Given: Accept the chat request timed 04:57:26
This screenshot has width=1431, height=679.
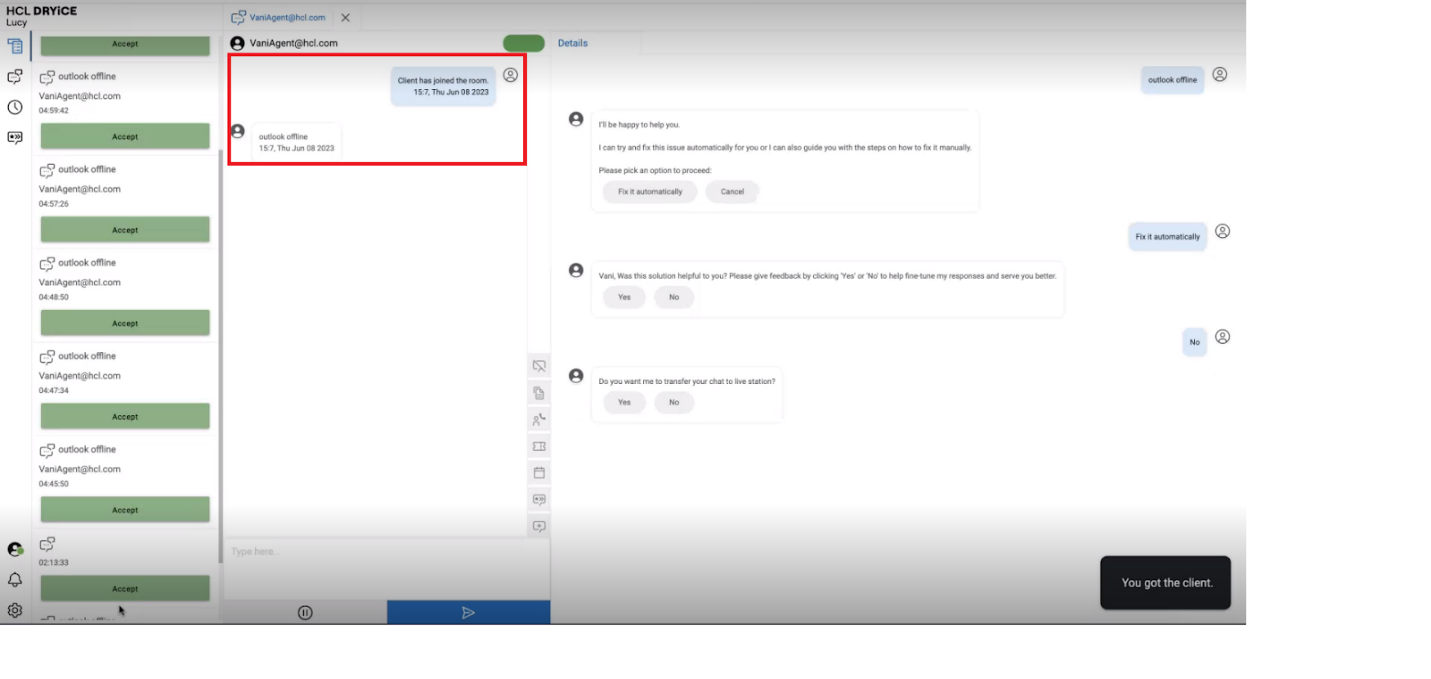Looking at the screenshot, I should [x=125, y=230].
